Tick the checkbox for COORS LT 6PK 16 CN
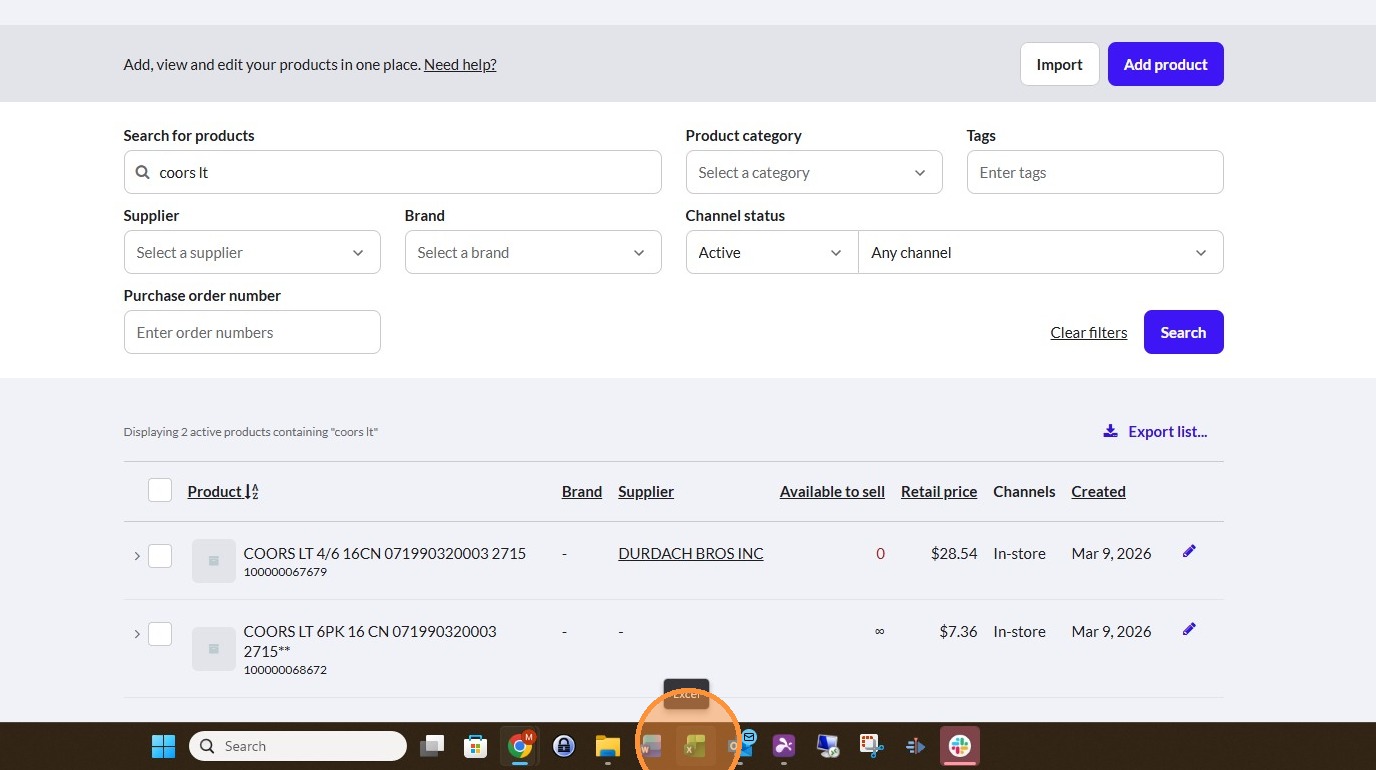This screenshot has height=770, width=1376. [160, 634]
